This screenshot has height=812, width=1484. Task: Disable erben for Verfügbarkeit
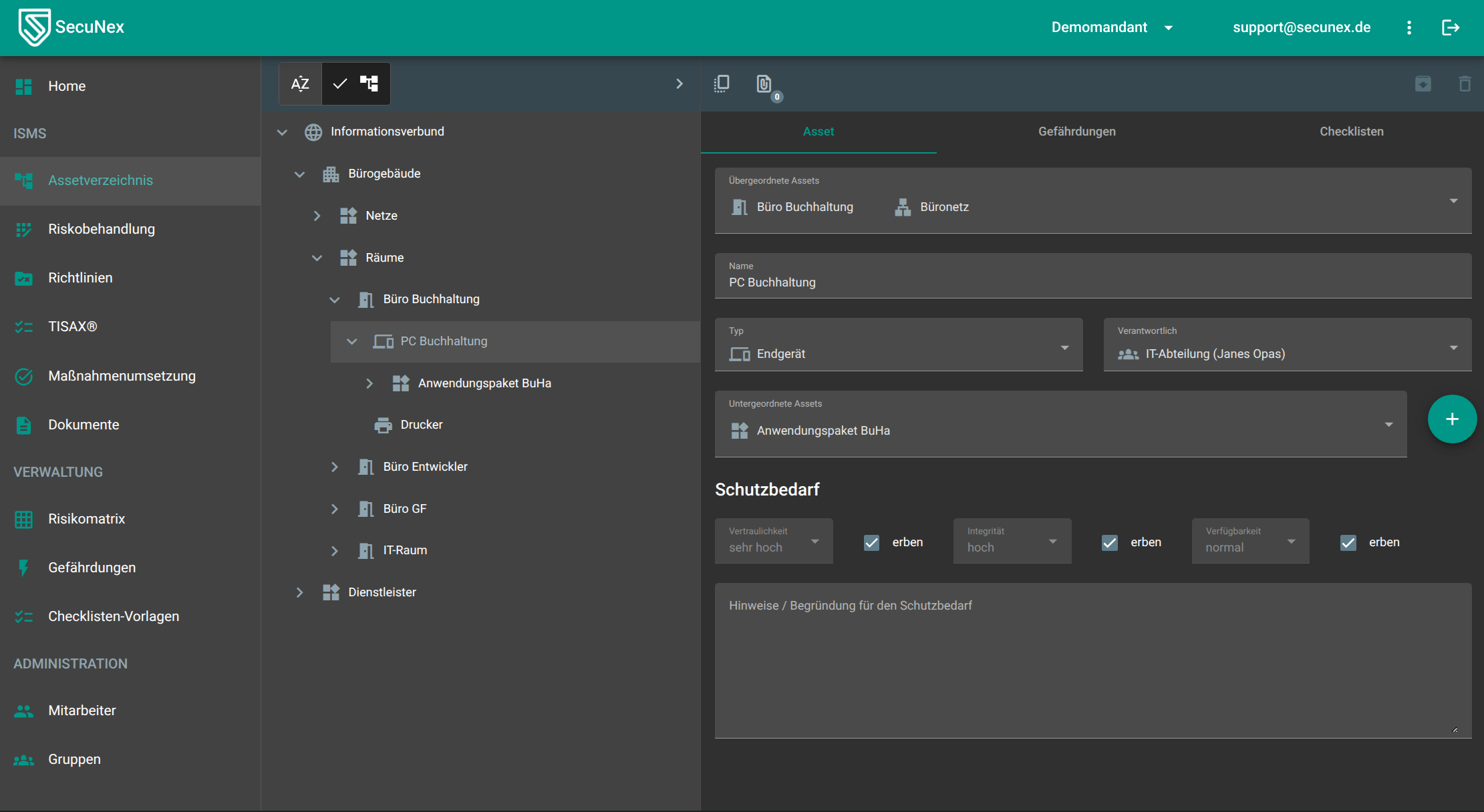point(1348,542)
